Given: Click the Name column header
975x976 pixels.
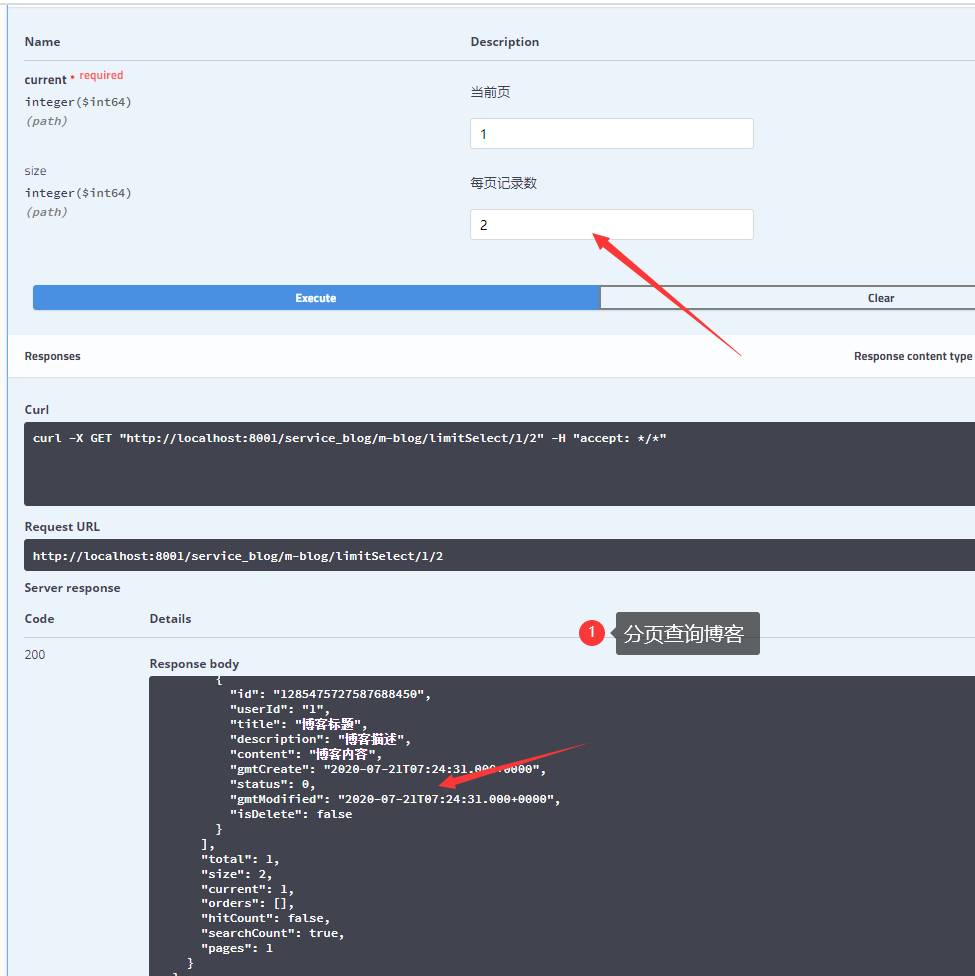Looking at the screenshot, I should click(42, 41).
